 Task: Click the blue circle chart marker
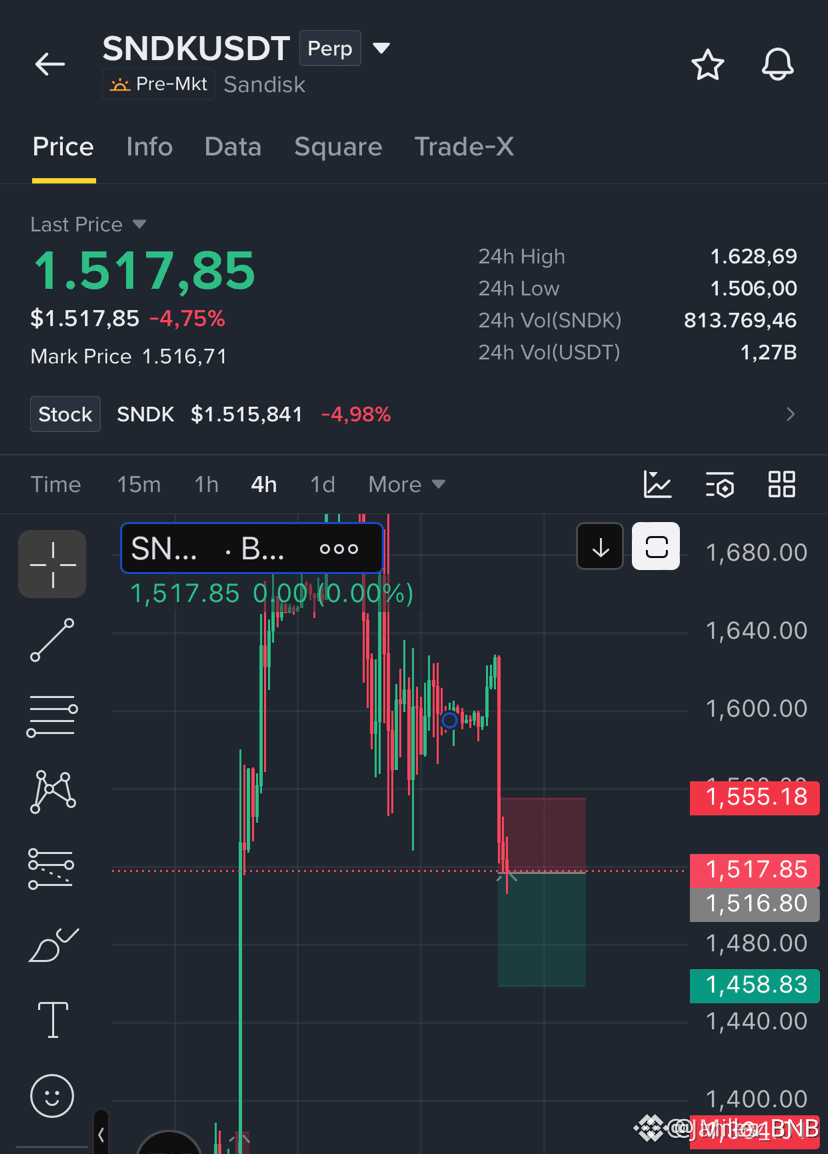(450, 720)
